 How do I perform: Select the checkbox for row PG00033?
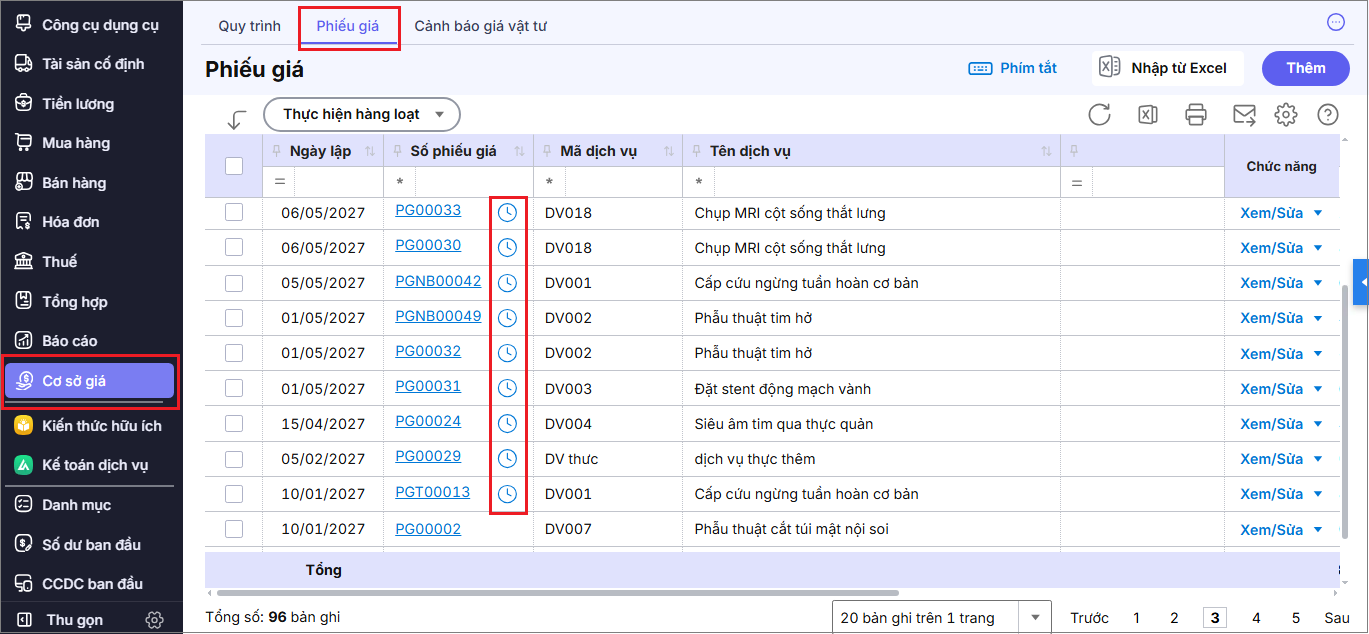[234, 212]
